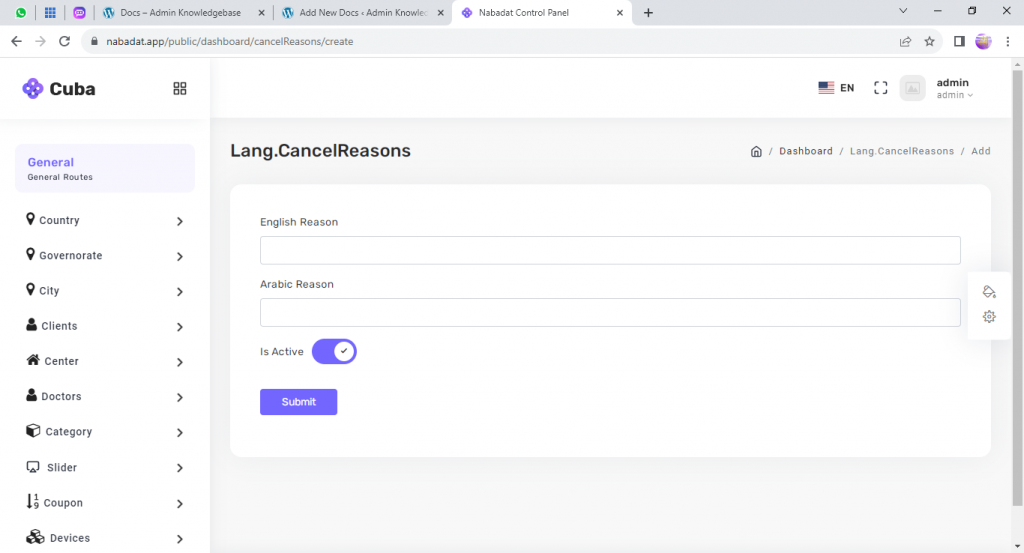Click the fullscreen icon in header
Viewport: 1024px width, 553px height.
pyautogui.click(x=880, y=88)
